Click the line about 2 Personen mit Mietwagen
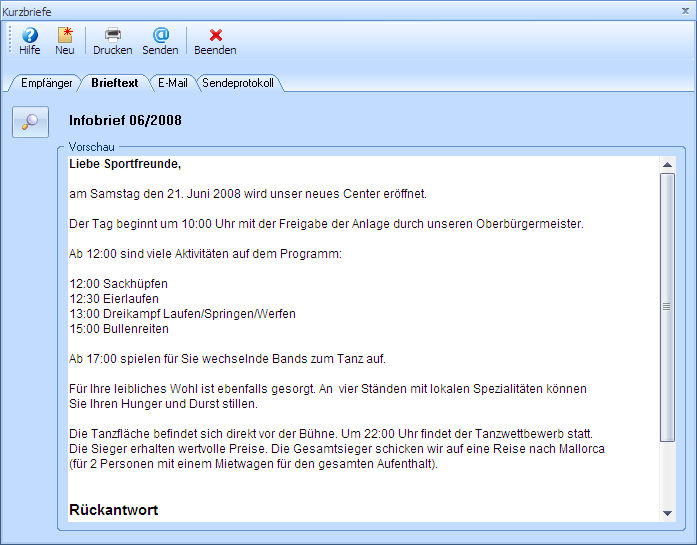Screen dimensions: 697x545 pos(253,464)
